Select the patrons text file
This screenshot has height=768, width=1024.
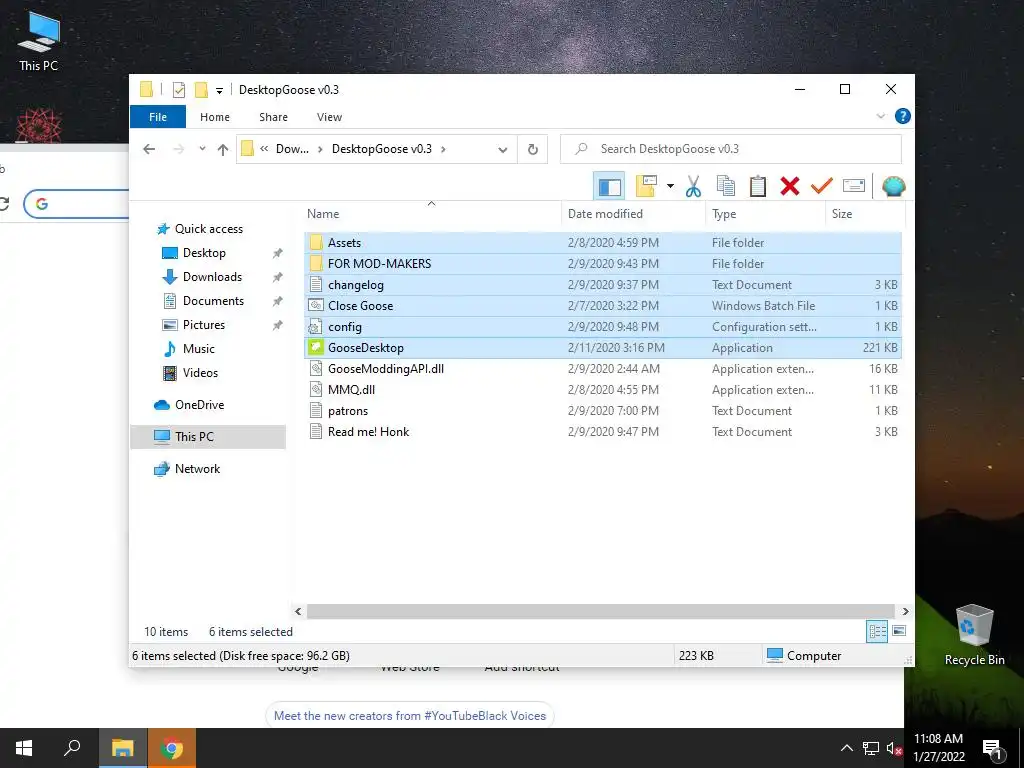pos(603,411)
